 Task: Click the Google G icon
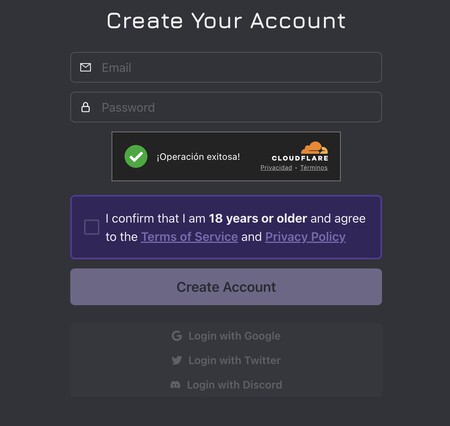(x=177, y=336)
